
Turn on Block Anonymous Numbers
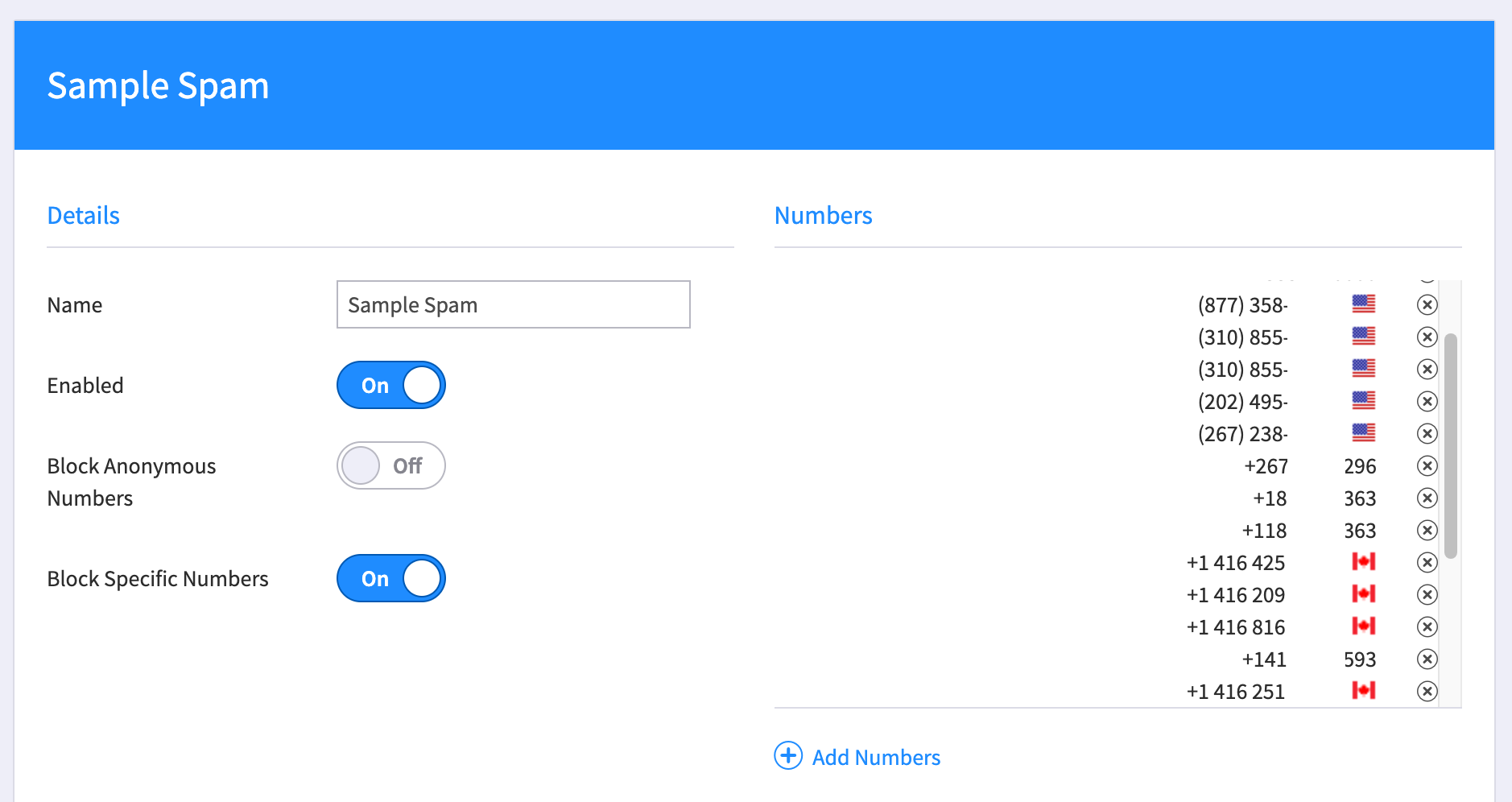391,465
